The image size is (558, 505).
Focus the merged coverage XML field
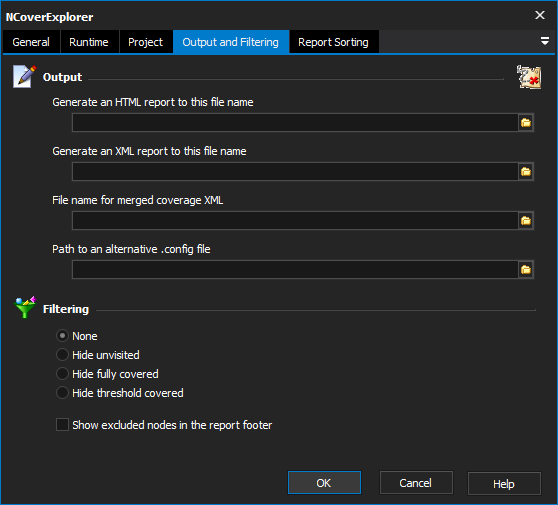[x=295, y=221]
